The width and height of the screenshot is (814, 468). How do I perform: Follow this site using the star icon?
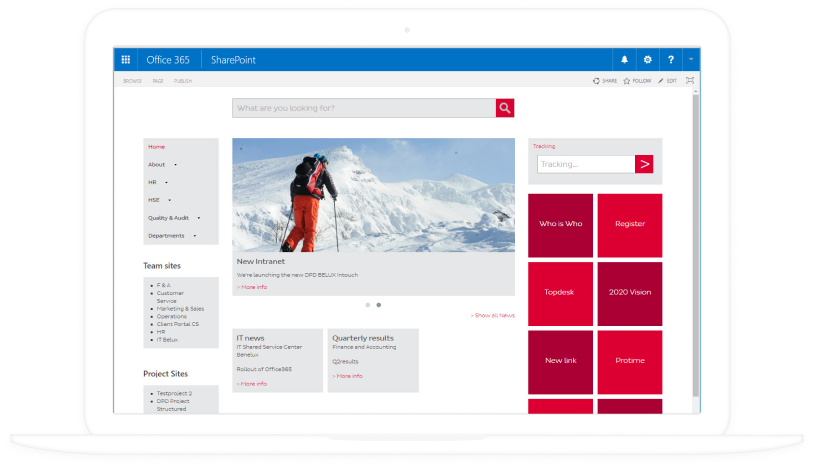tap(627, 81)
